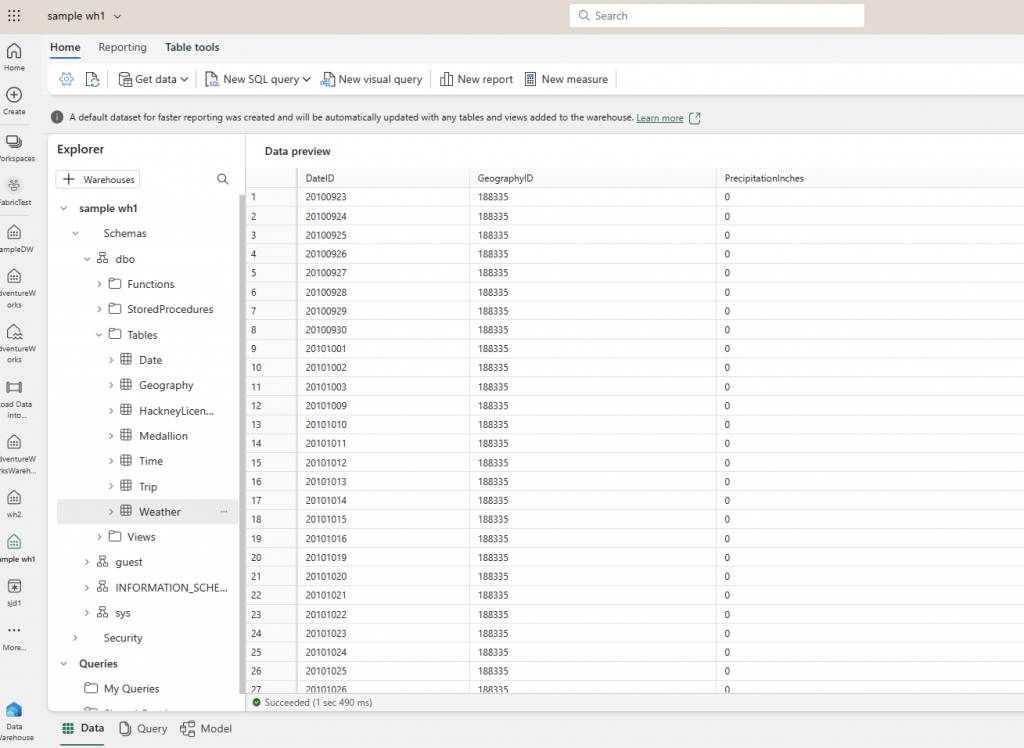
Task: Click the Learn more link
Action: point(659,118)
